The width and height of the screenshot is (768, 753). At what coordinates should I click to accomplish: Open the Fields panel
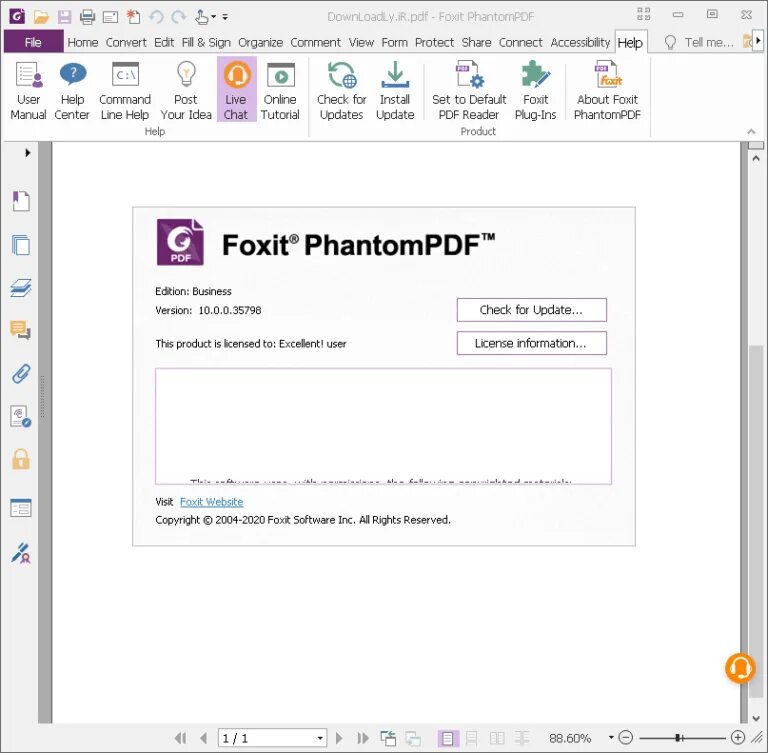pyautogui.click(x=21, y=508)
